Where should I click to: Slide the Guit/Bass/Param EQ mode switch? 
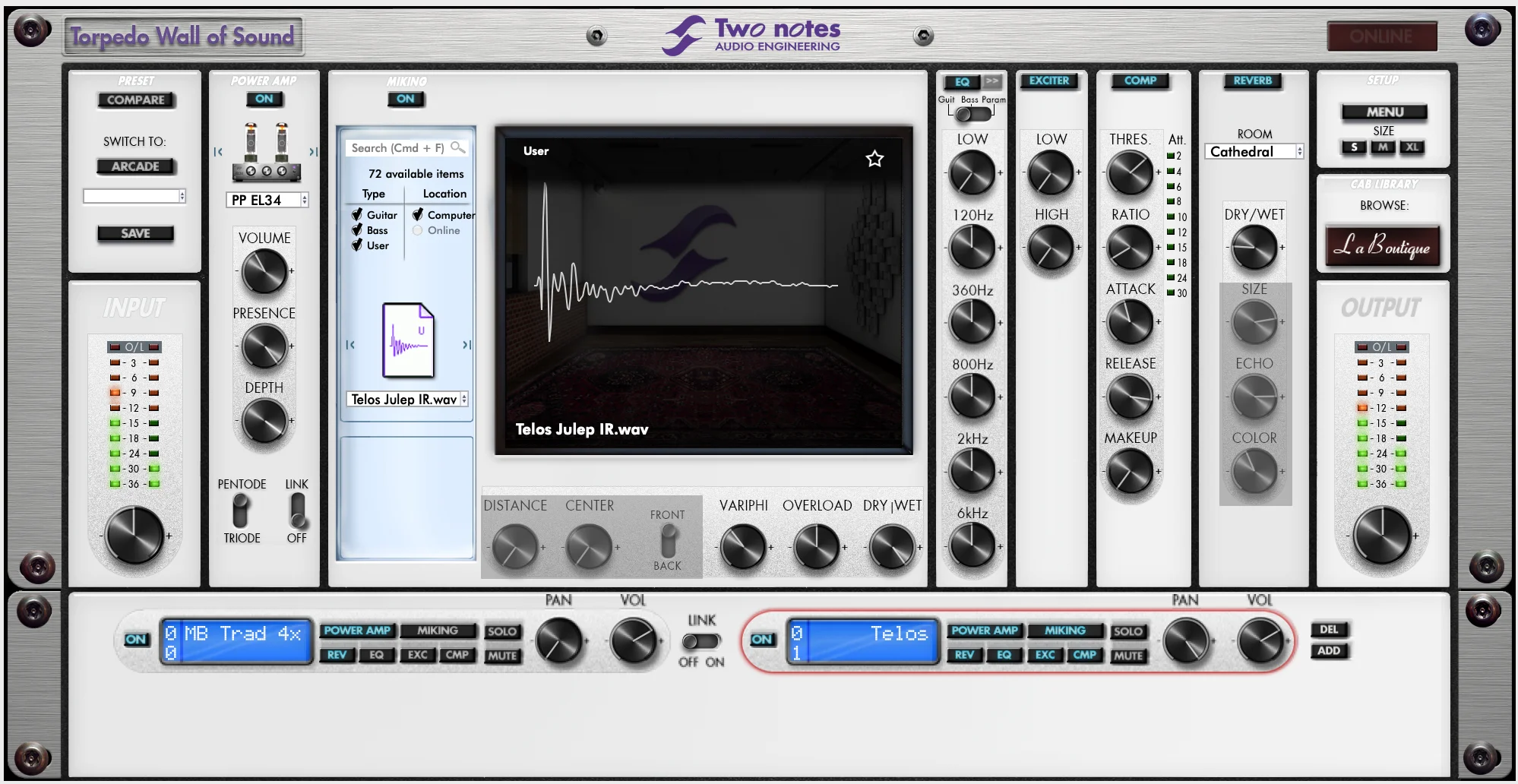(972, 114)
